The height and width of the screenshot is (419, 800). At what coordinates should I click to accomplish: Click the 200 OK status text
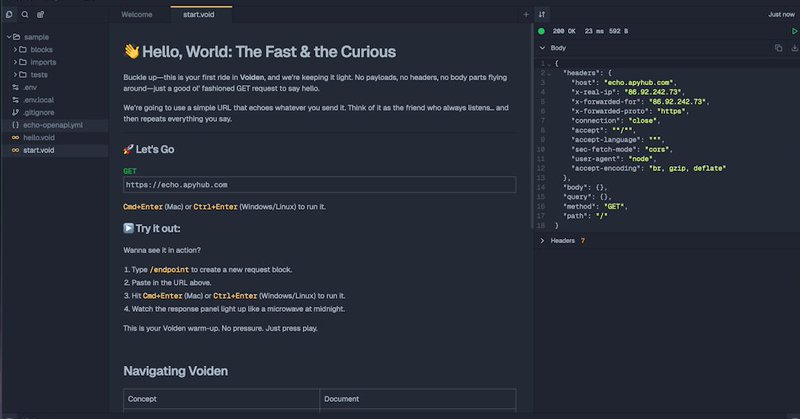click(x=564, y=31)
